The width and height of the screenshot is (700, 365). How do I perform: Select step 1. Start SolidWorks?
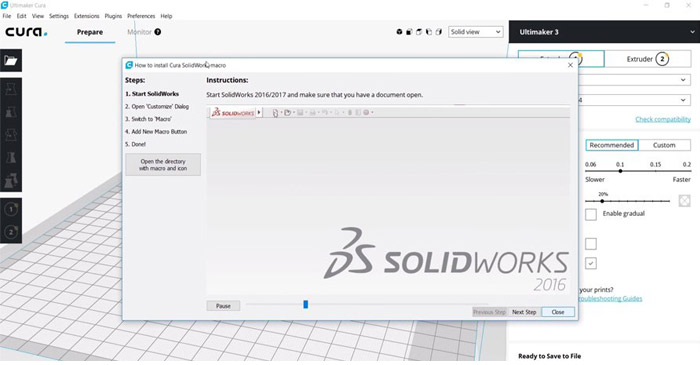152,94
